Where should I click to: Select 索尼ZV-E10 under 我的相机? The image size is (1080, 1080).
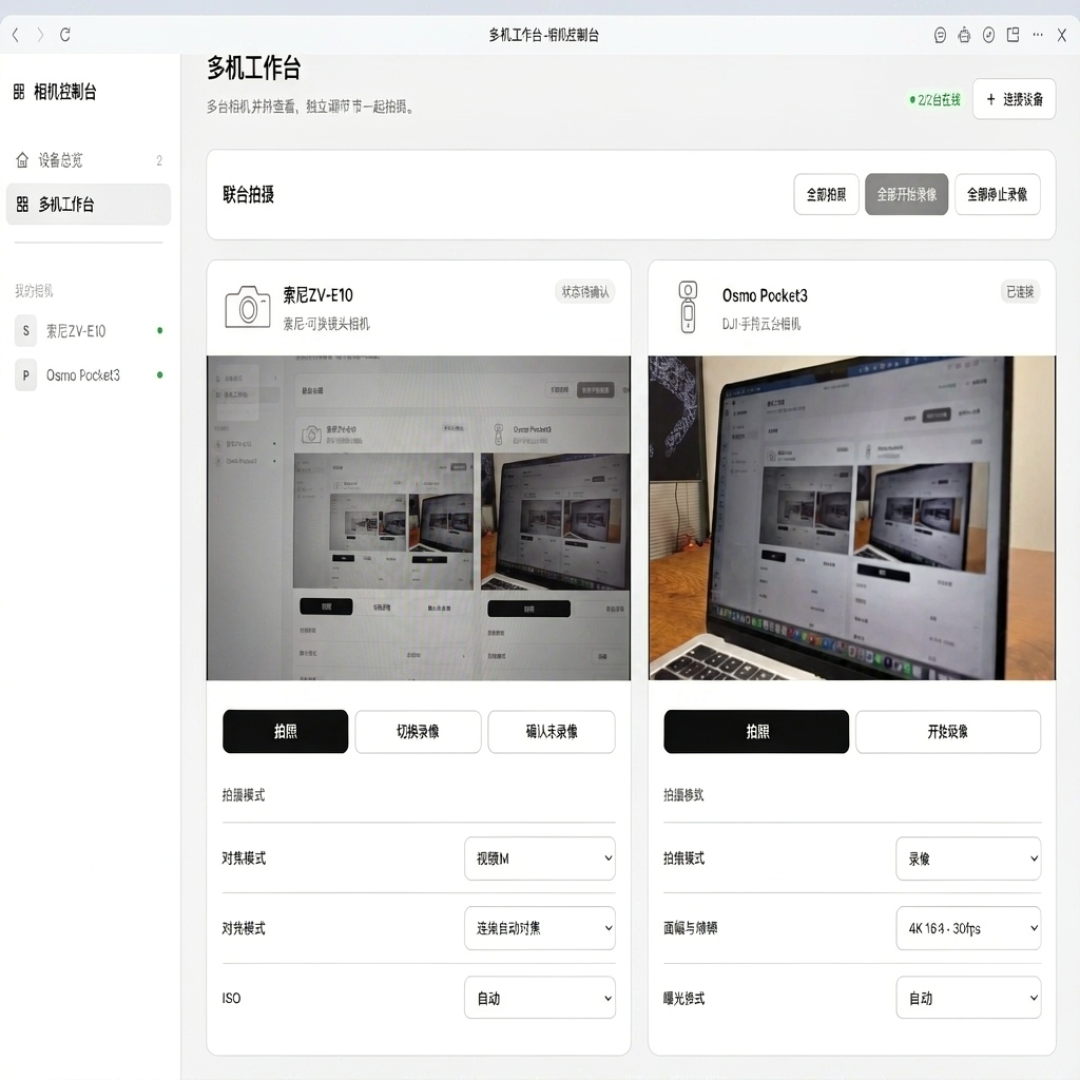pos(88,331)
